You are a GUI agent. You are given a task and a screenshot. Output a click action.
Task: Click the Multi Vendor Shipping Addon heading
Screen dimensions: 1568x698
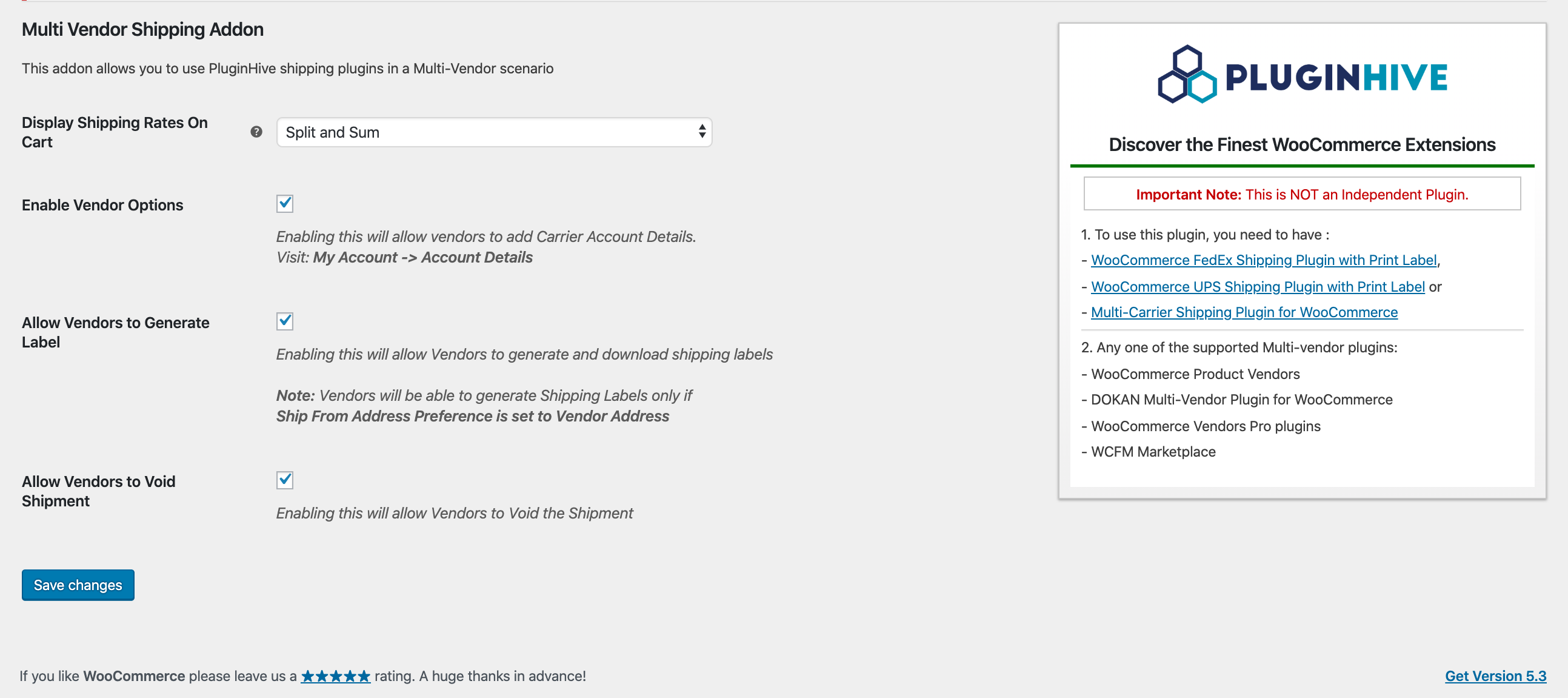142,29
